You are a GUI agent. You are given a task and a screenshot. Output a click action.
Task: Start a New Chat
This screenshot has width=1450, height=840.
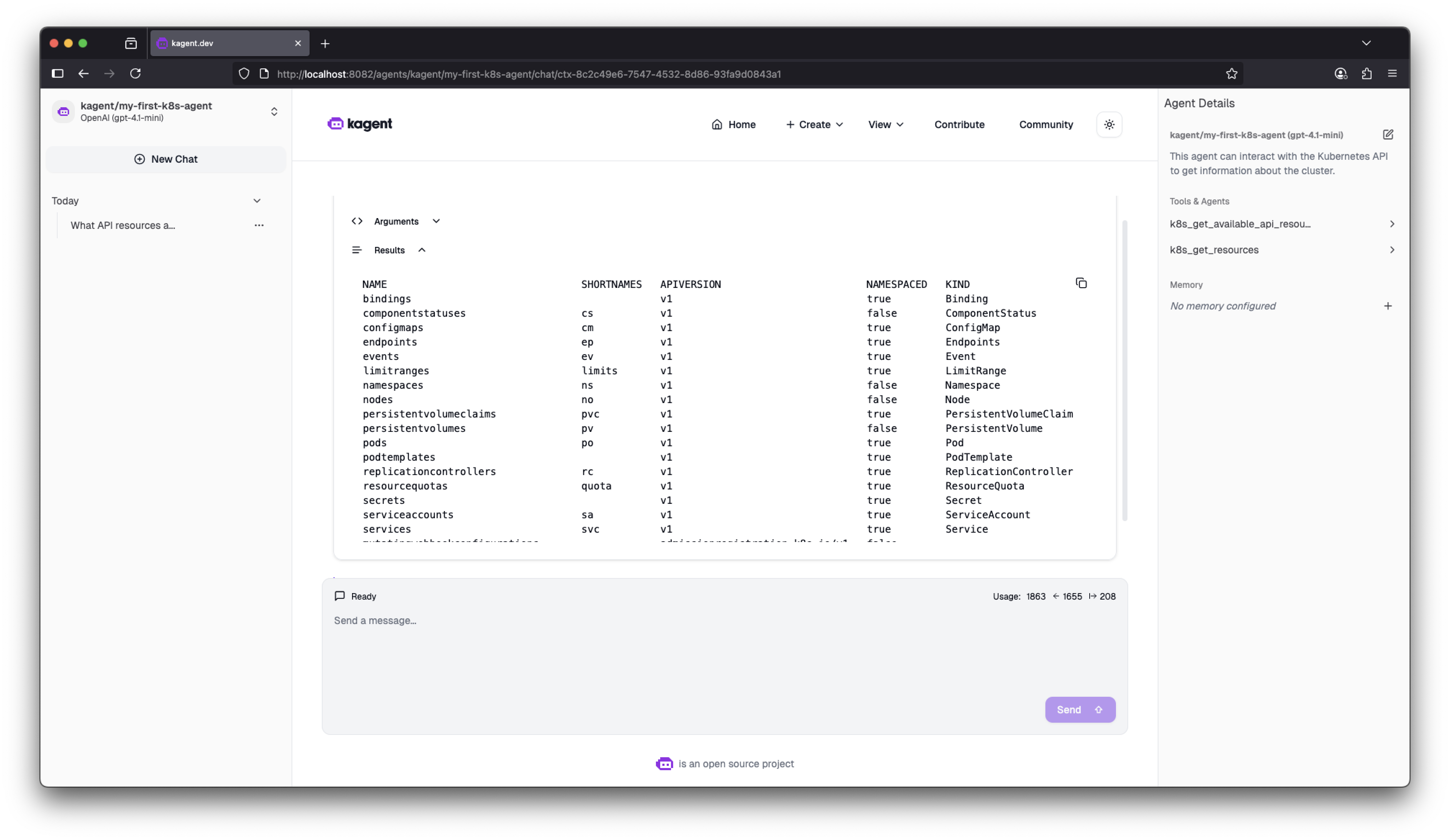(166, 159)
